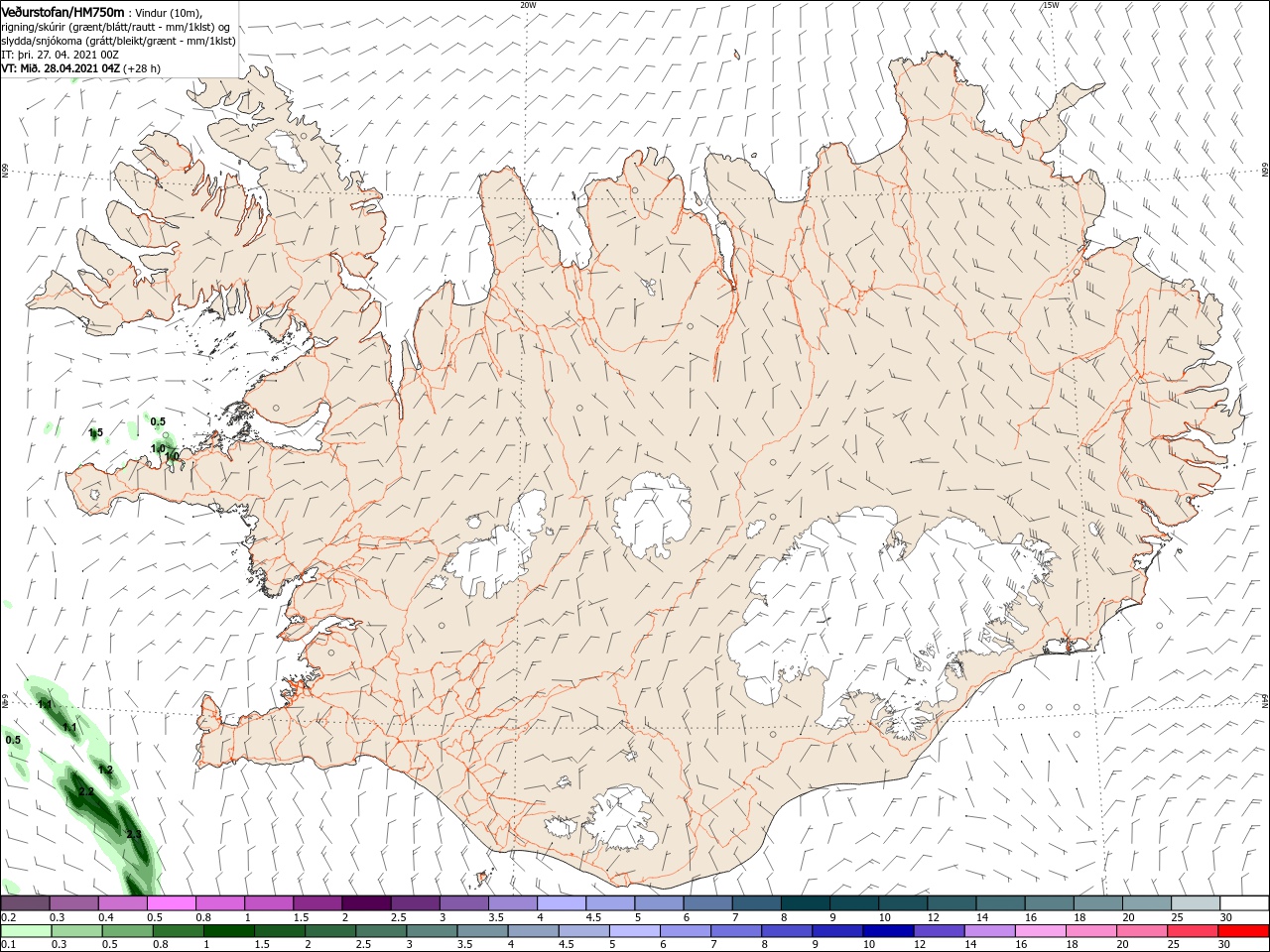The width and height of the screenshot is (1270, 952).
Task: Click the precipitation value '1.5' on the map
Action: pos(96,432)
